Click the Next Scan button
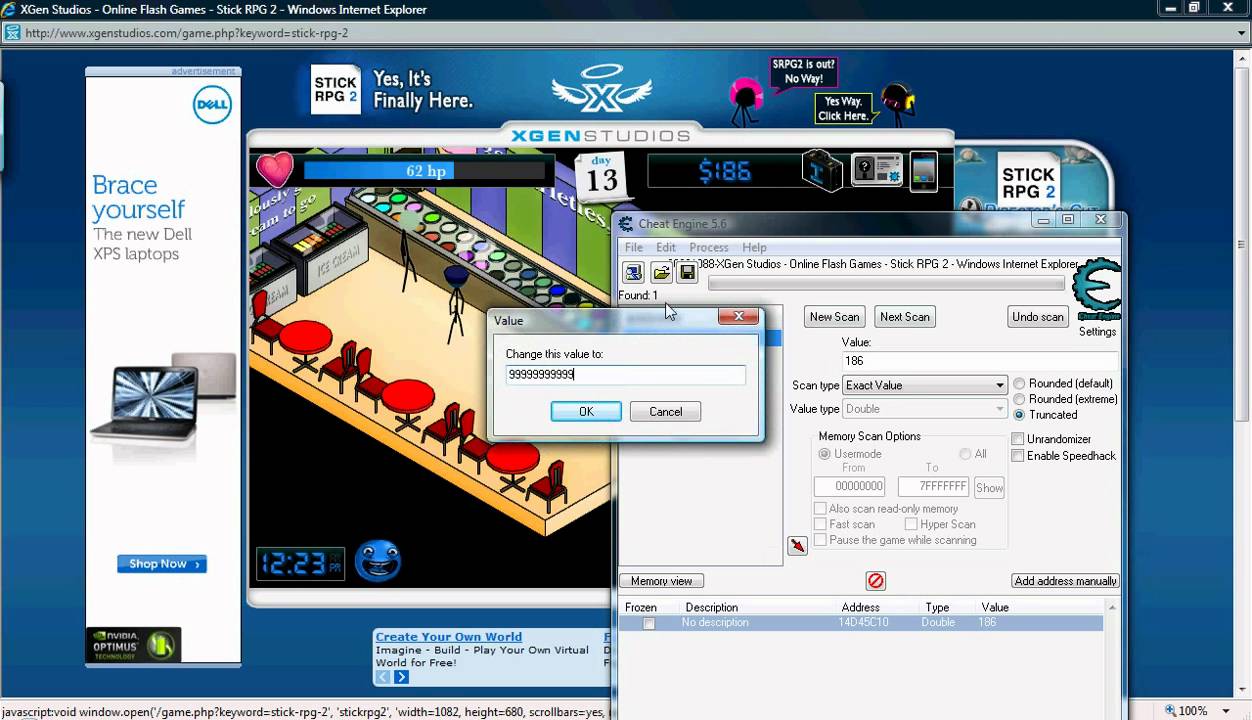The image size is (1252, 720). pos(905,317)
